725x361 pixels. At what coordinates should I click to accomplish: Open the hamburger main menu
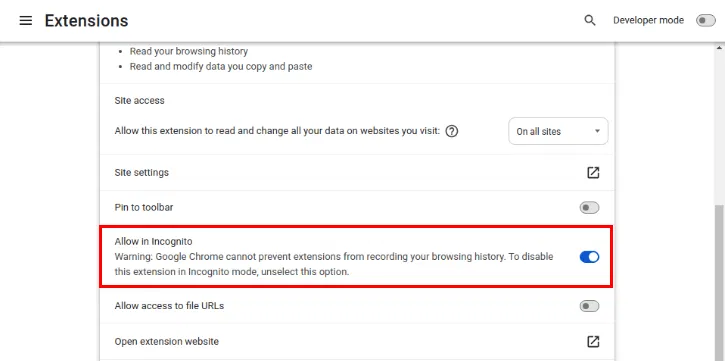click(x=26, y=21)
